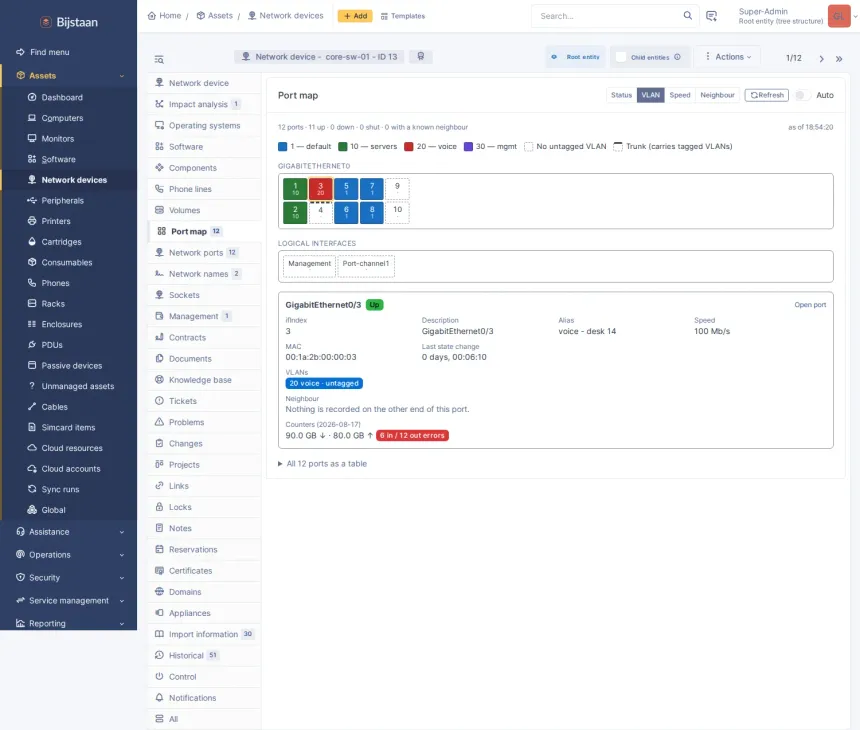Click the Open port link
Viewport: 860px width, 730px height.
(810, 305)
